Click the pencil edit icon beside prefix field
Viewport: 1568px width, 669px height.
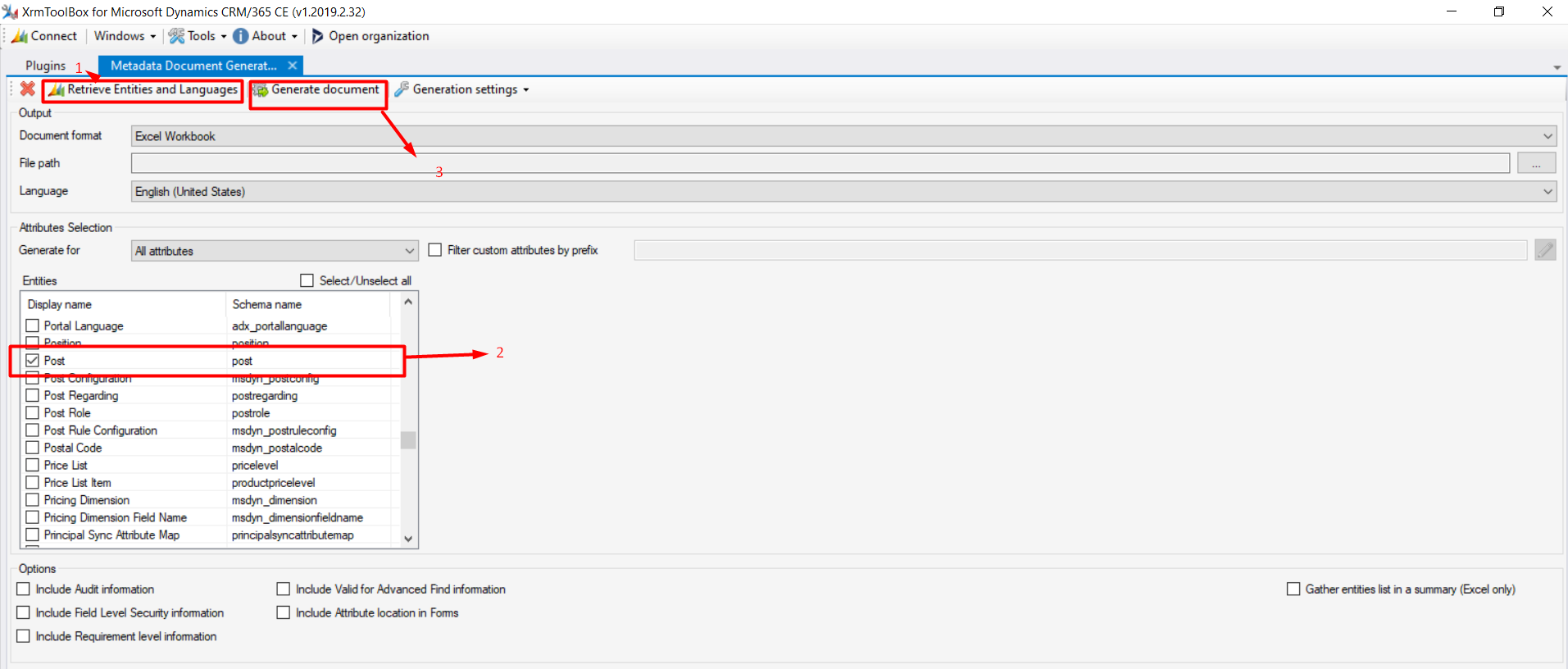pyautogui.click(x=1545, y=250)
